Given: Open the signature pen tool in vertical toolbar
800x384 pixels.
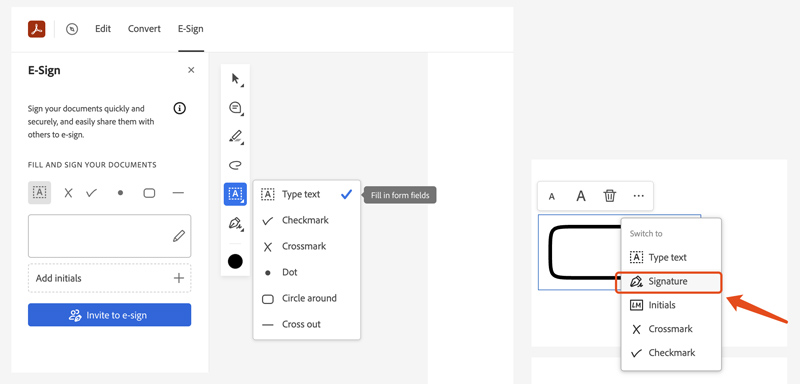Looking at the screenshot, I should (236, 223).
